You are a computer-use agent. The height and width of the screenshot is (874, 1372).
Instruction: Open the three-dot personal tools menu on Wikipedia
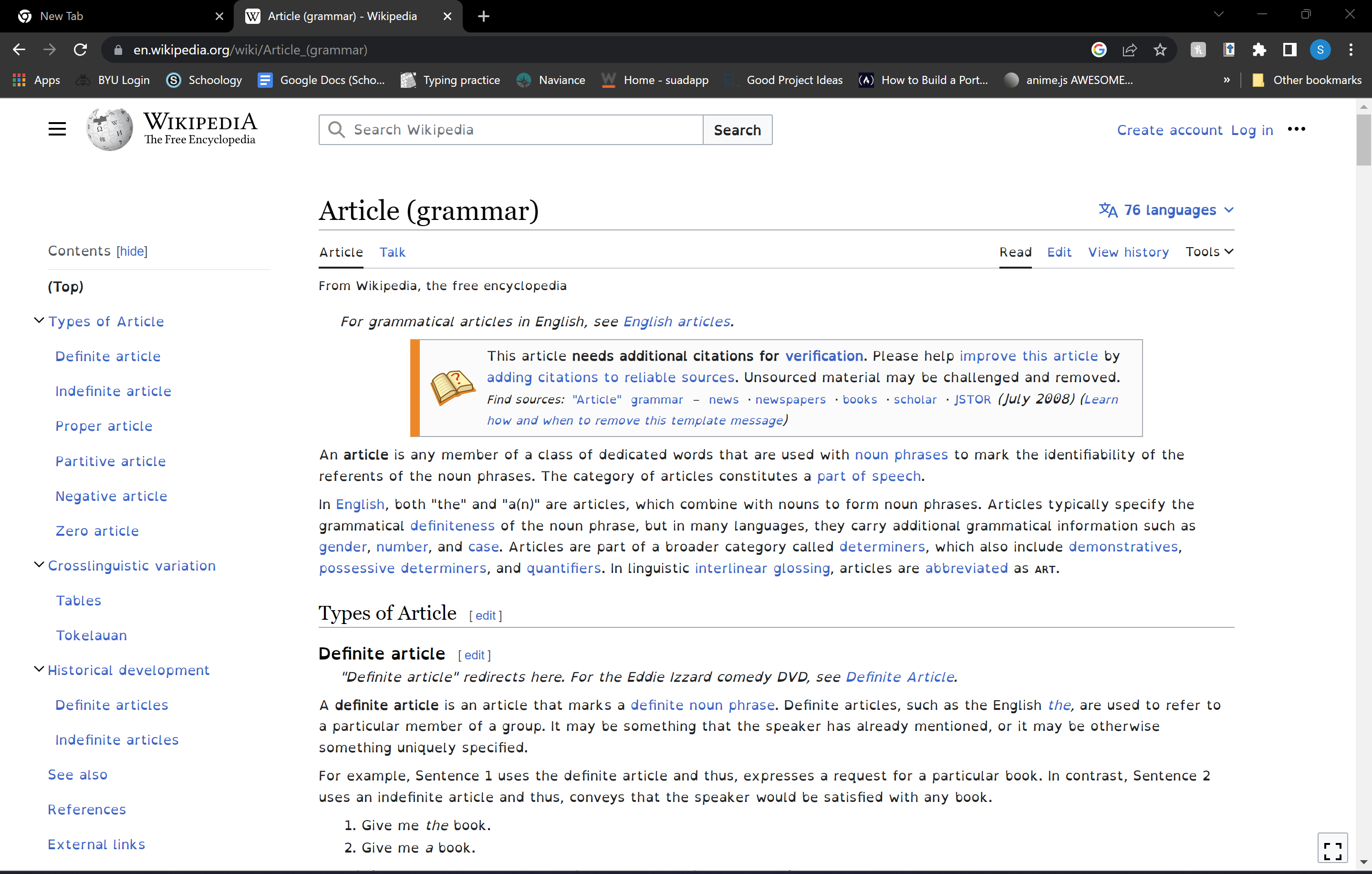point(1296,129)
